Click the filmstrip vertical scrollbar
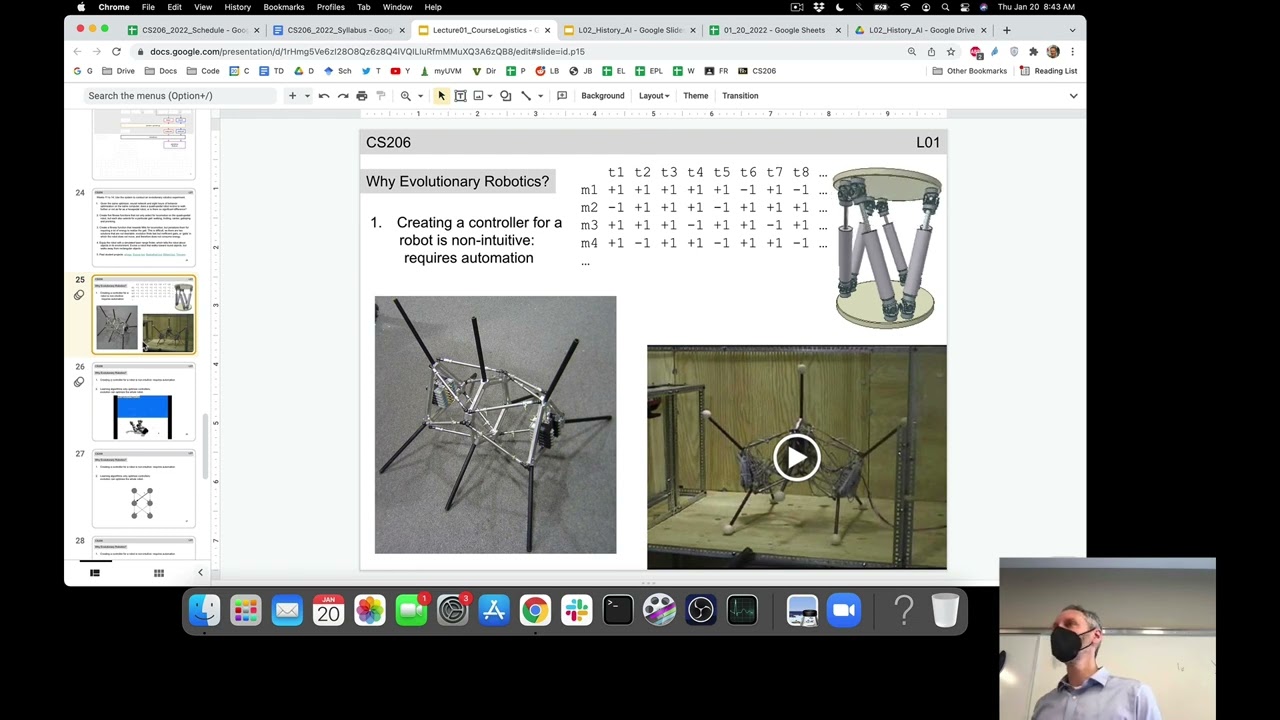The image size is (1280, 720). (x=206, y=446)
